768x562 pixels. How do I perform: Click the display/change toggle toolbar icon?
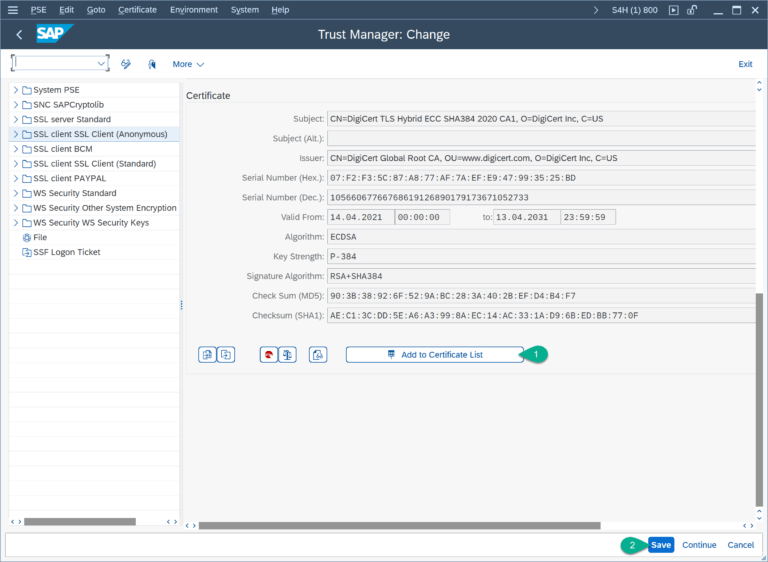[126, 64]
